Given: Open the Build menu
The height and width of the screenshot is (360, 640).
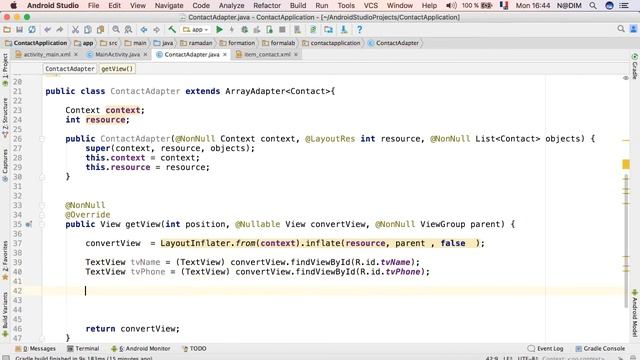Looking at the screenshot, I should coord(298,5).
